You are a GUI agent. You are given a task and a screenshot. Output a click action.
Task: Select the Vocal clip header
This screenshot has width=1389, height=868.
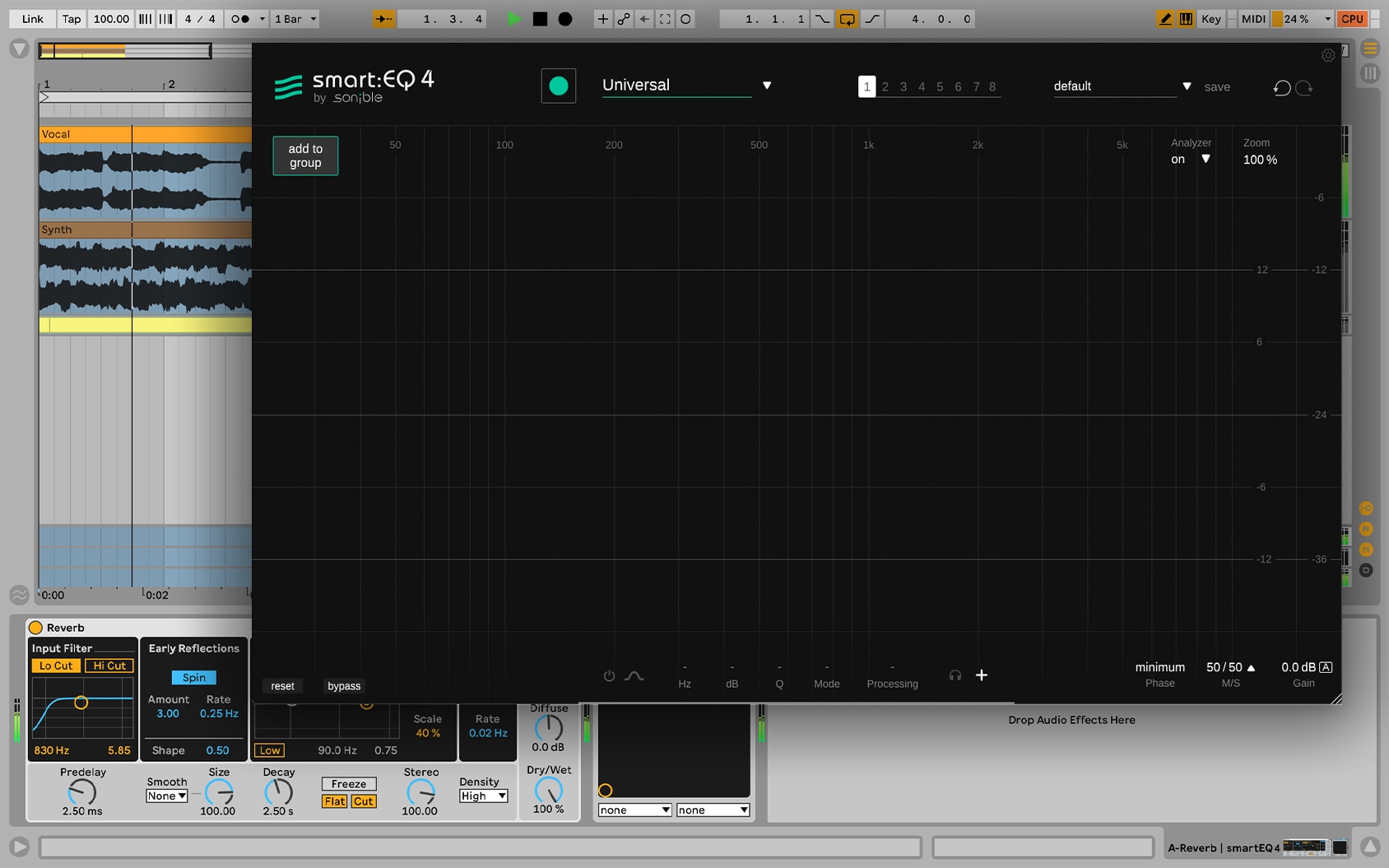(146, 134)
